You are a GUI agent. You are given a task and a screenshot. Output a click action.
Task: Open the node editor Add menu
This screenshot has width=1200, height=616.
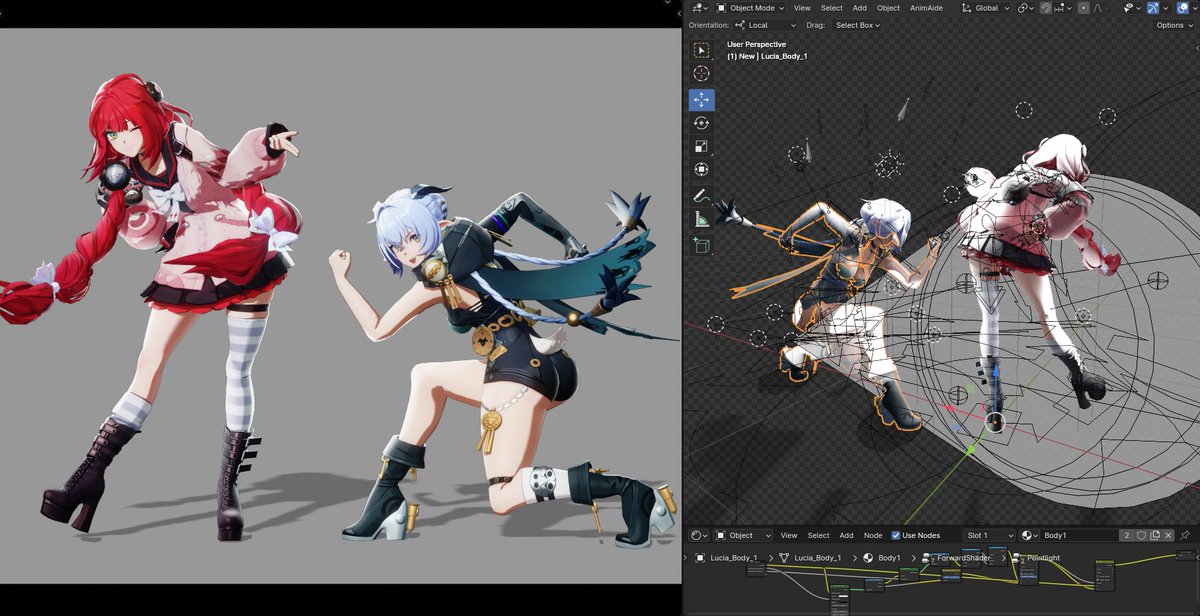847,535
